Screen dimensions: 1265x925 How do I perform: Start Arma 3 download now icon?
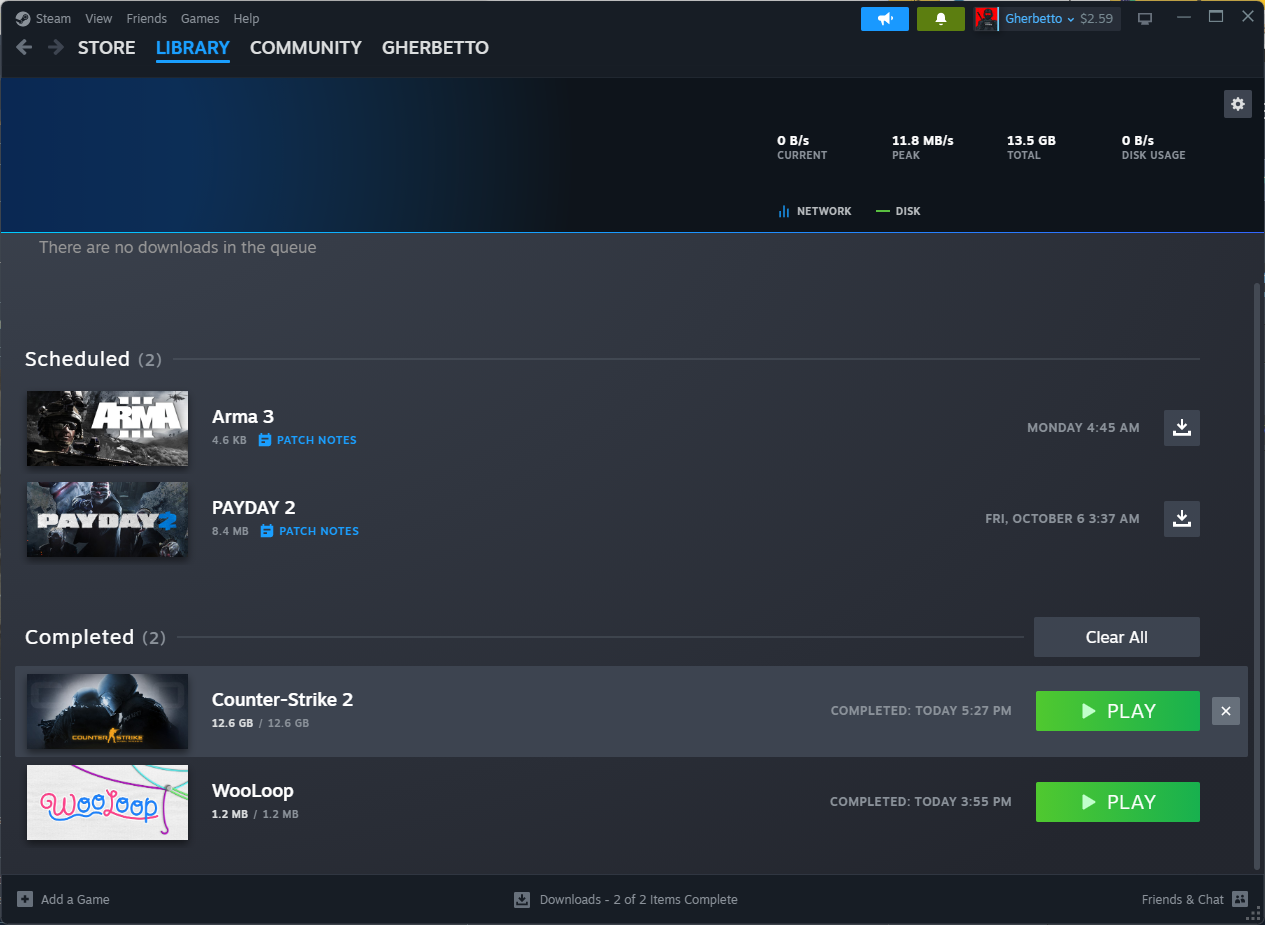1182,428
